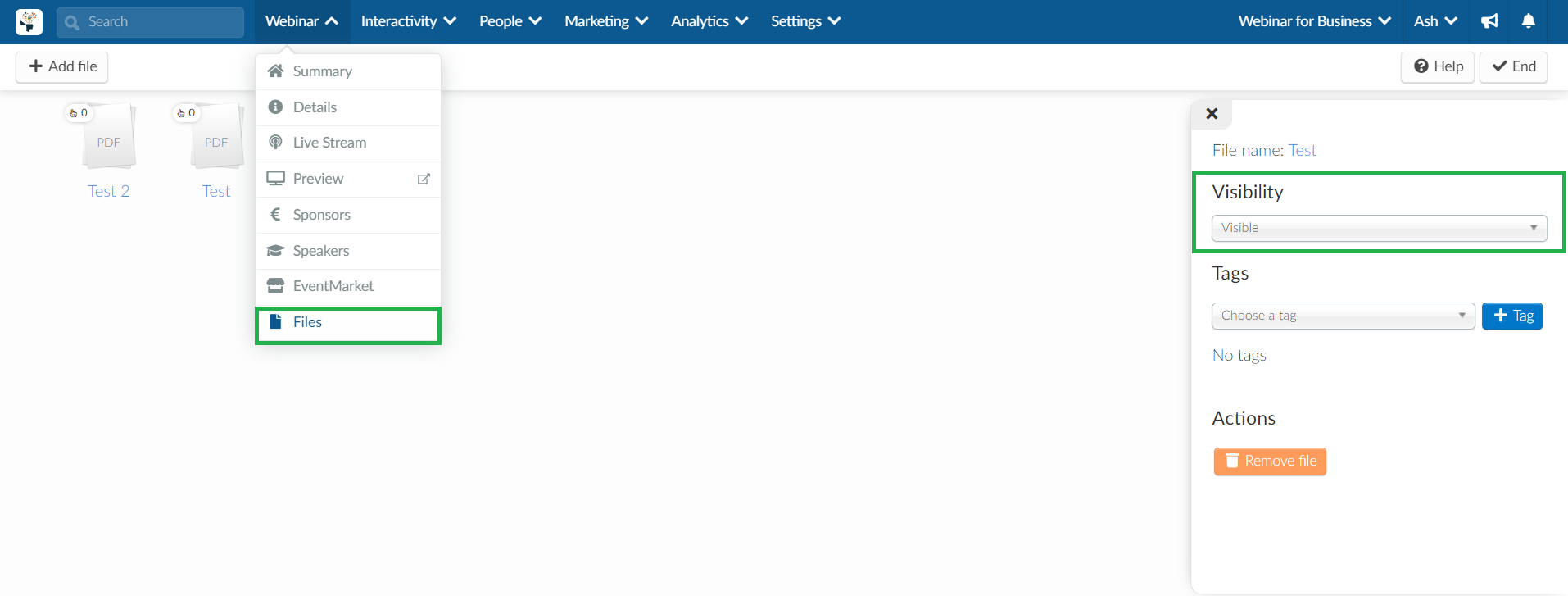Screen dimensions: 1568x596
Task: Open the Visibility dropdown set to Visible
Action: [x=1380, y=228]
